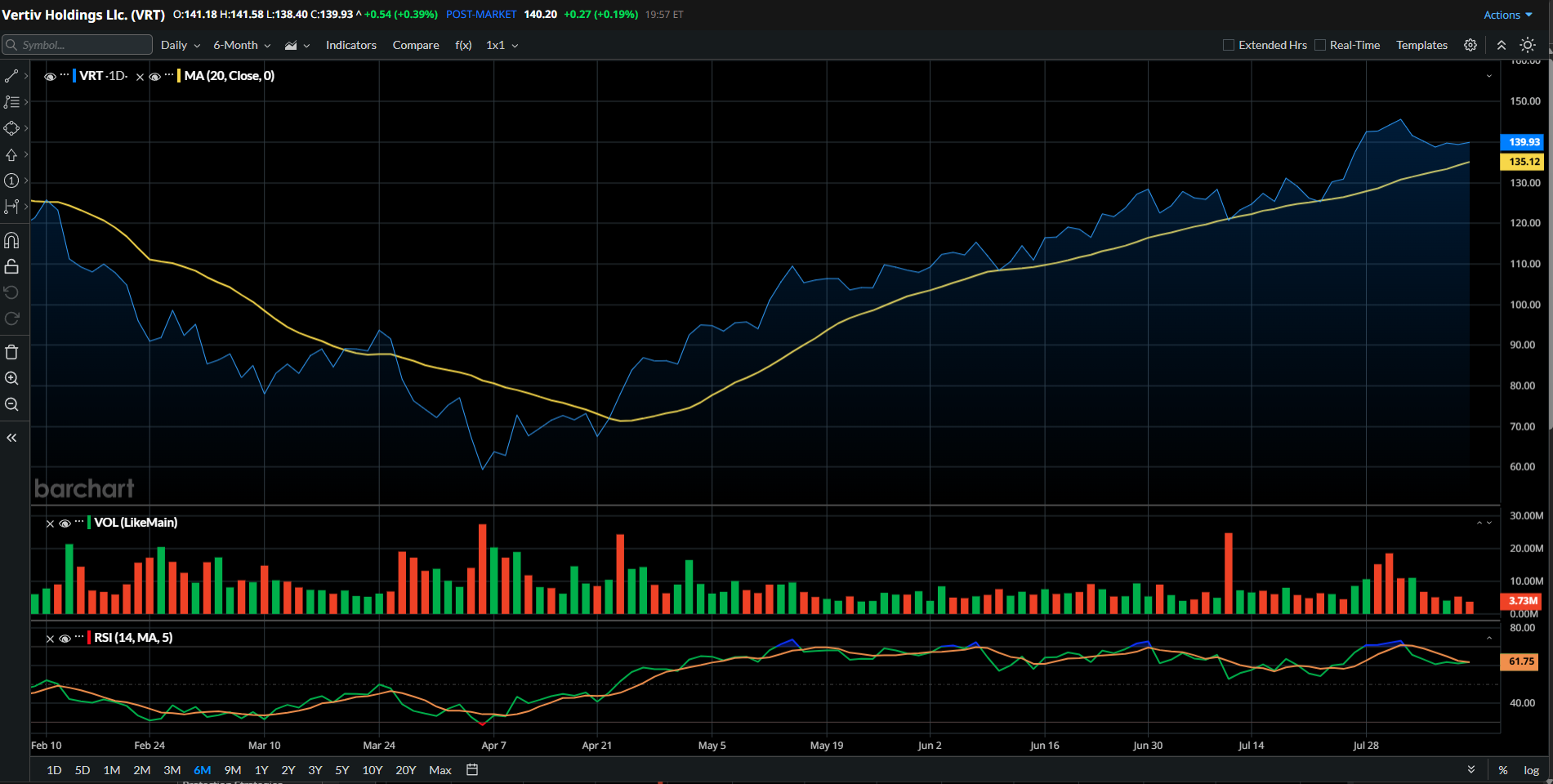The height and width of the screenshot is (784, 1553).
Task: Click the zoom out magnifier
Action: point(11,404)
